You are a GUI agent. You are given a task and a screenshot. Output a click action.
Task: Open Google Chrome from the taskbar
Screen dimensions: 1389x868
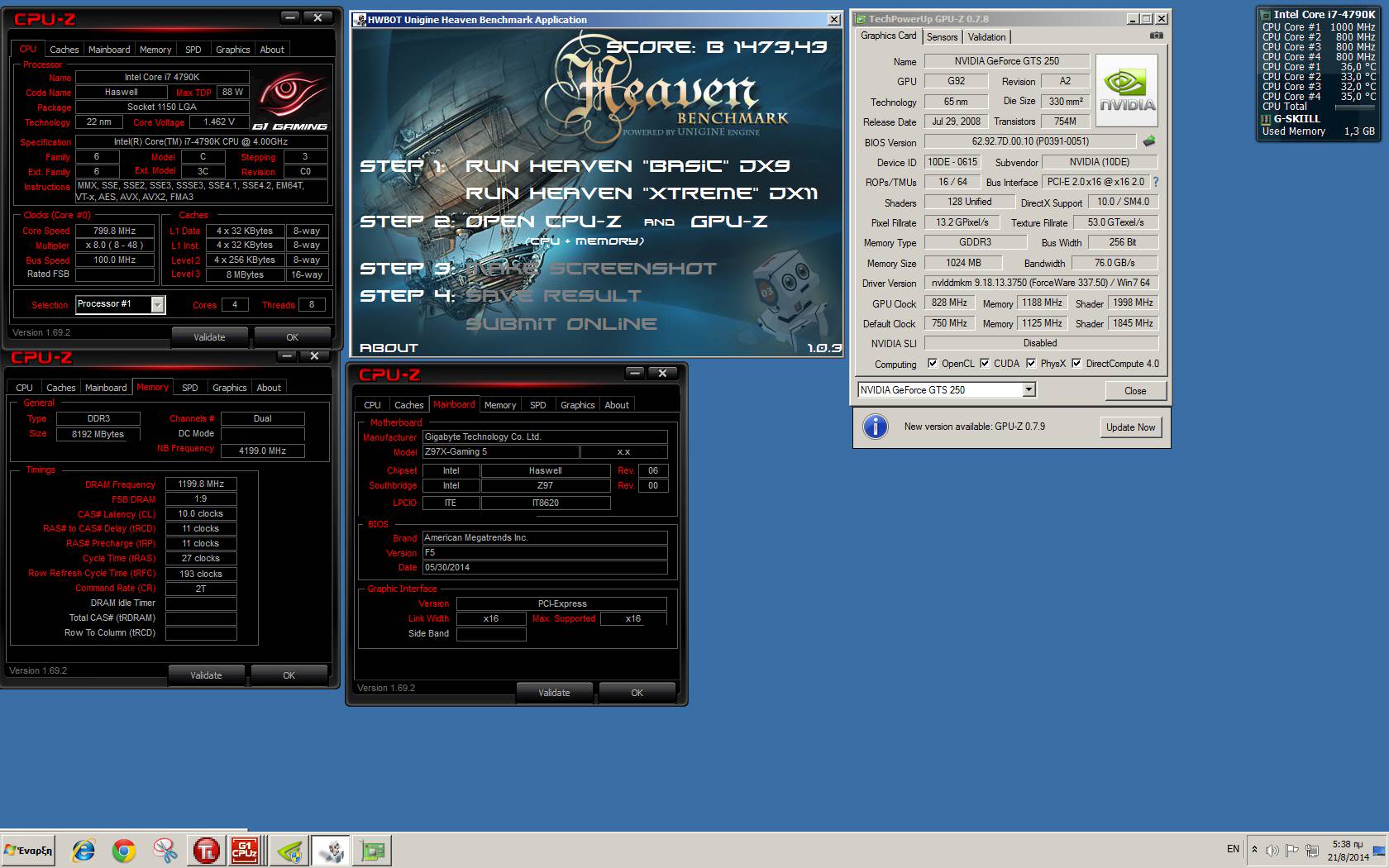click(x=124, y=850)
